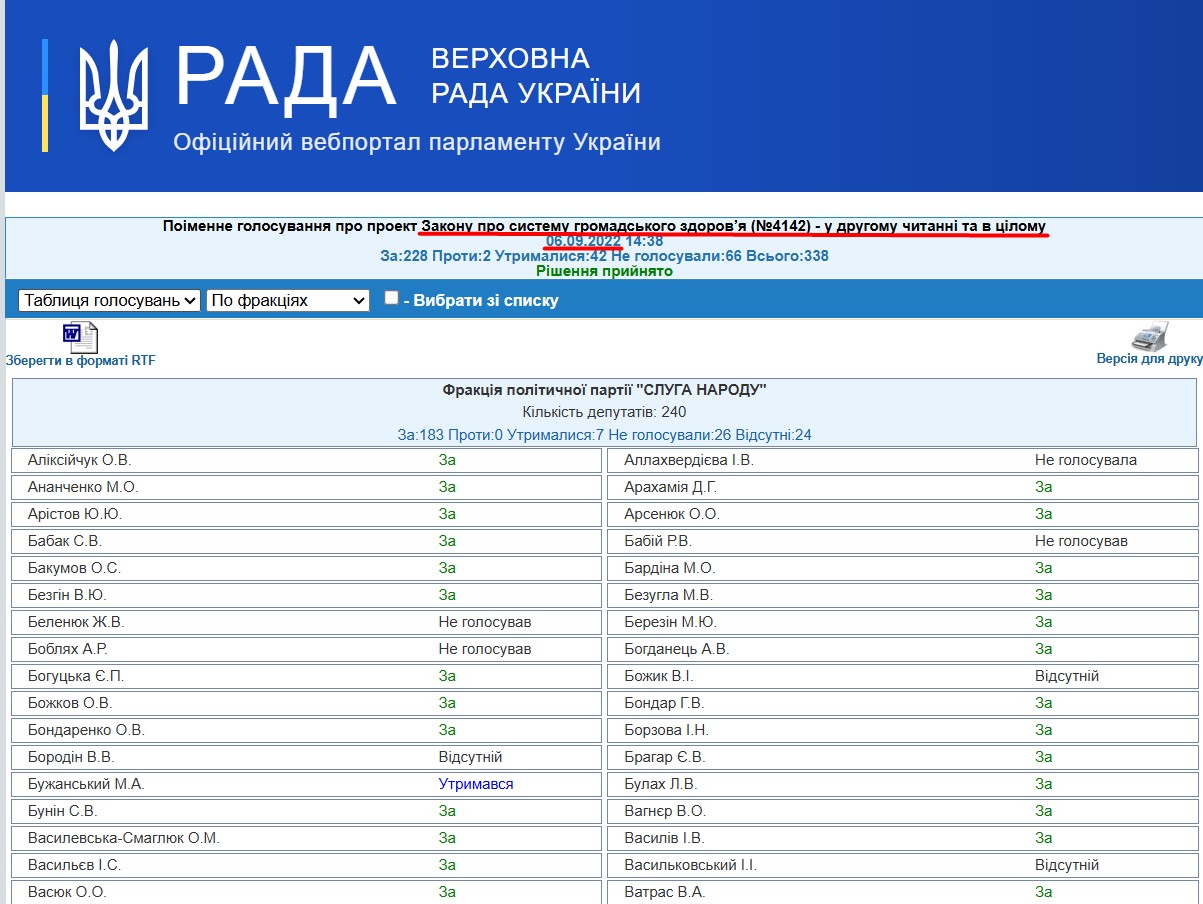1203x904 pixels.
Task: Select deputy Василів І.В.
Action: pyautogui.click(x=664, y=838)
